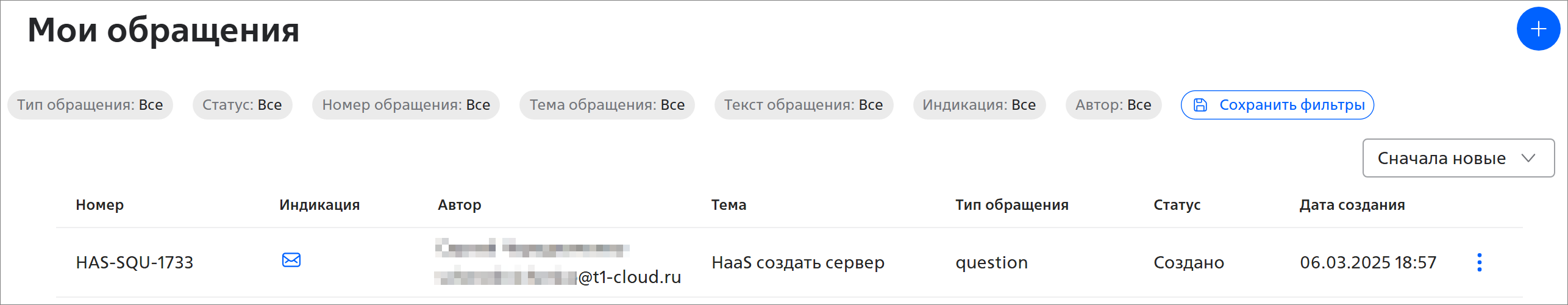This screenshot has height=305, width=1568.
Task: Click the chevron arrow in the sort dropdown
Action: pos(1528,158)
